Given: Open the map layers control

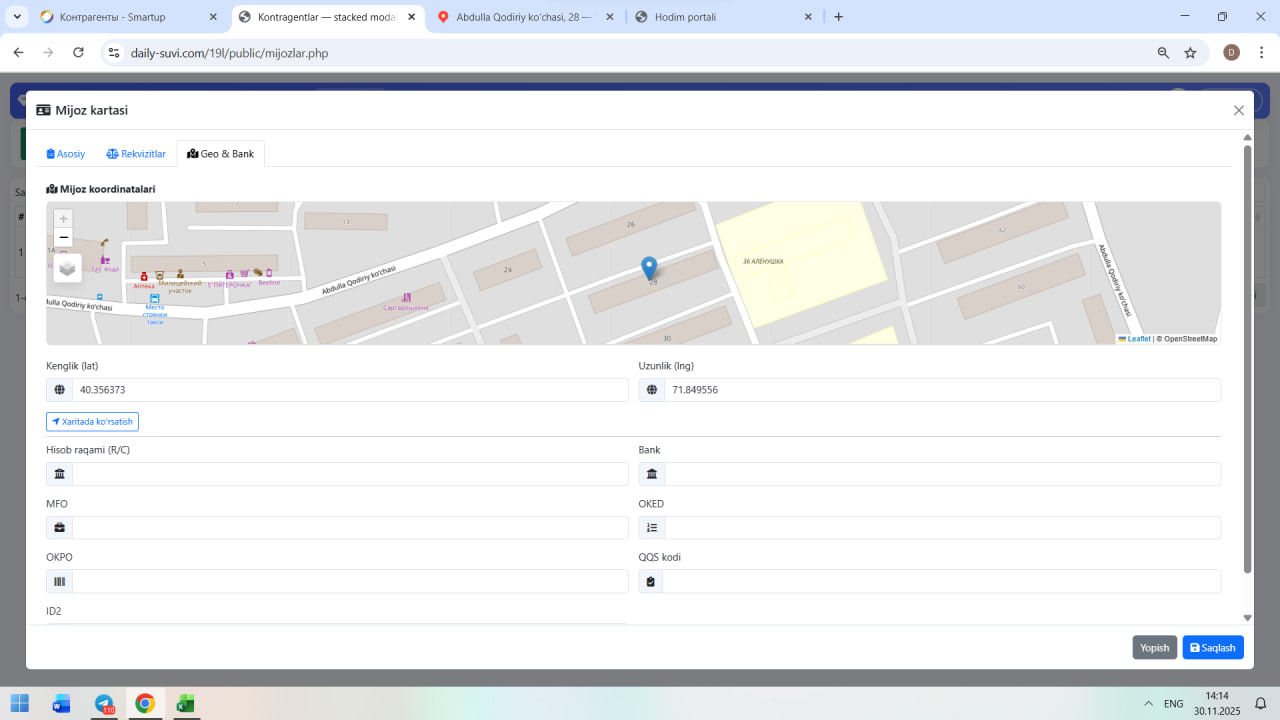Looking at the screenshot, I should click(x=67, y=268).
